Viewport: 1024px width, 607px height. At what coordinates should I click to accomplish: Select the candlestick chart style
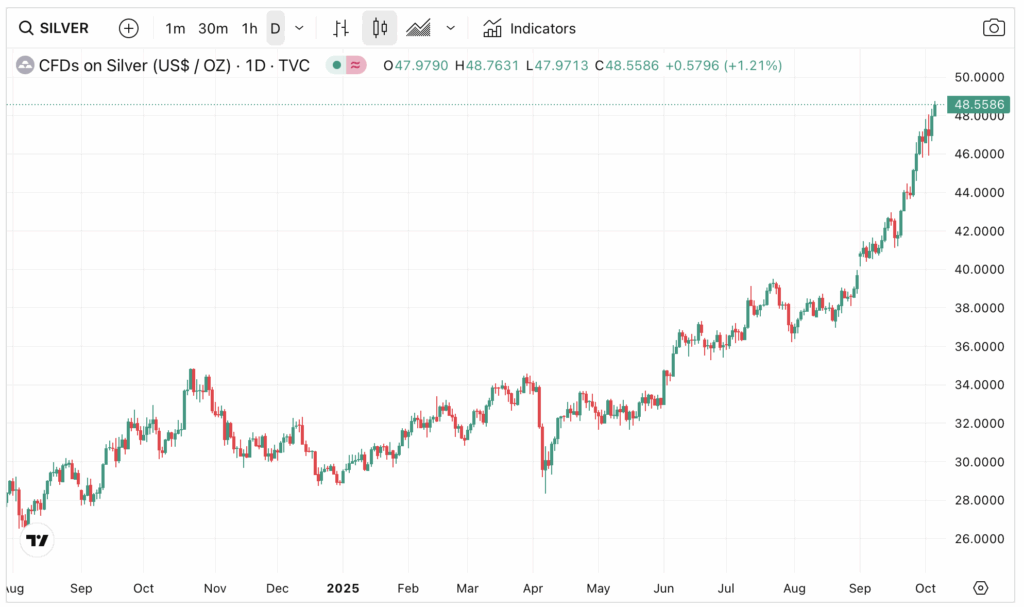click(x=379, y=28)
